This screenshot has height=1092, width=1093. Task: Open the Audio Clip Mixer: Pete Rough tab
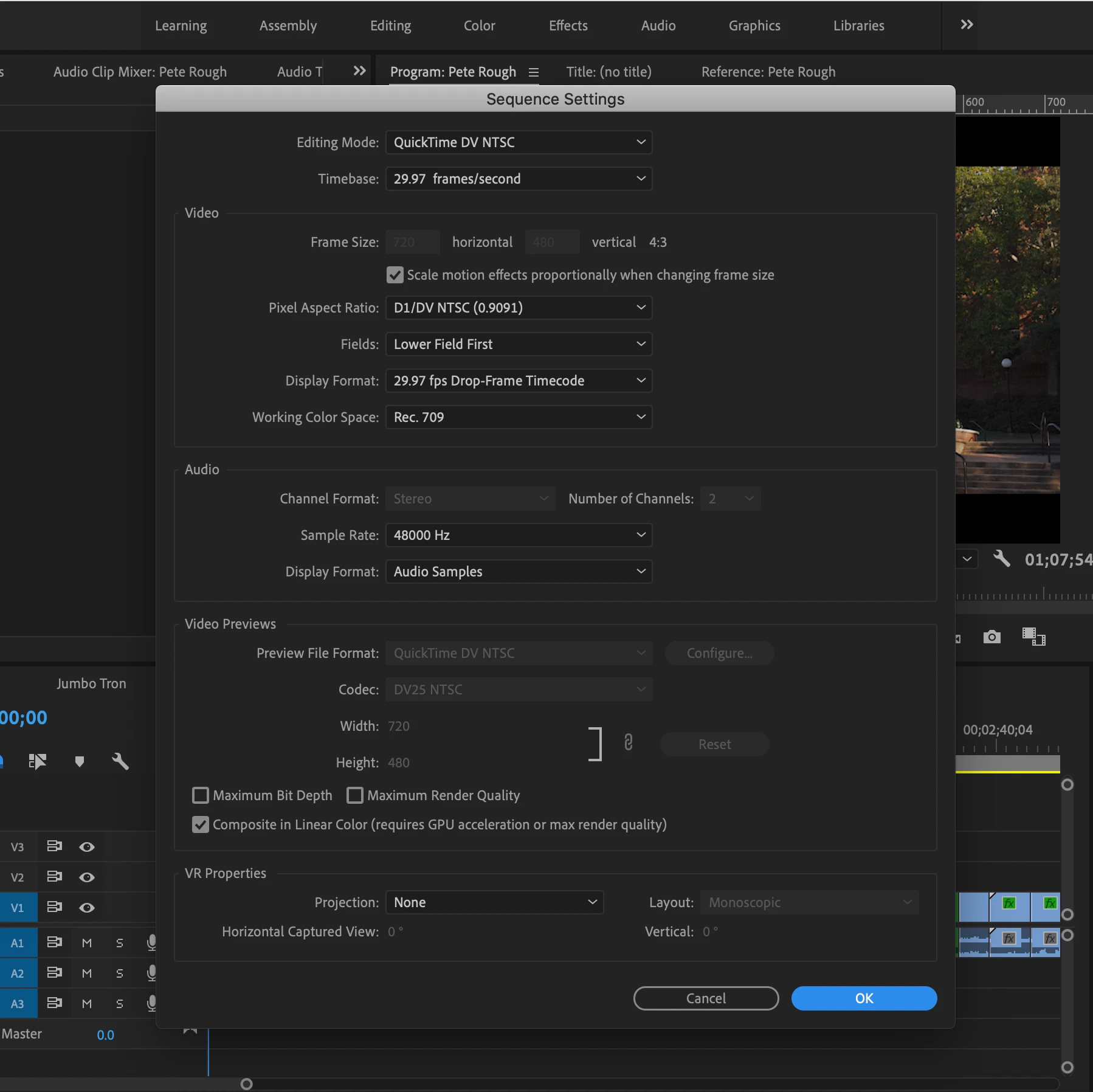(x=140, y=72)
